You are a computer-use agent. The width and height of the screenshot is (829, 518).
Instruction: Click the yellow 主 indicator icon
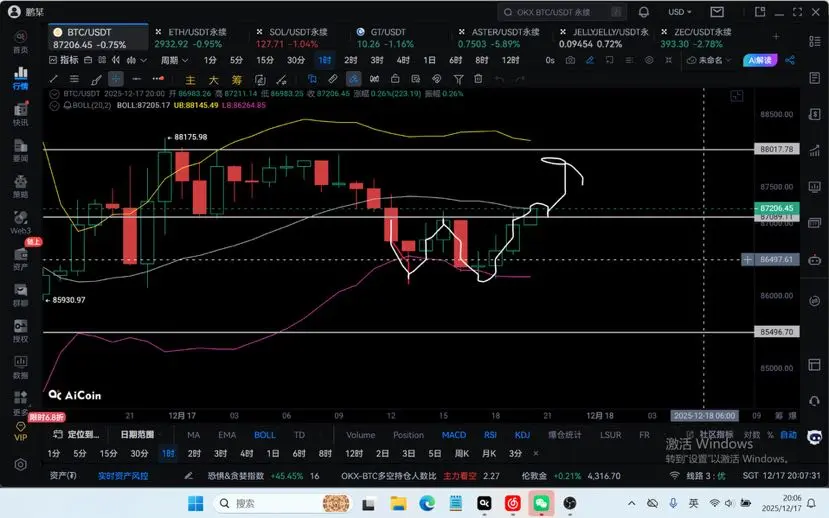pos(190,80)
